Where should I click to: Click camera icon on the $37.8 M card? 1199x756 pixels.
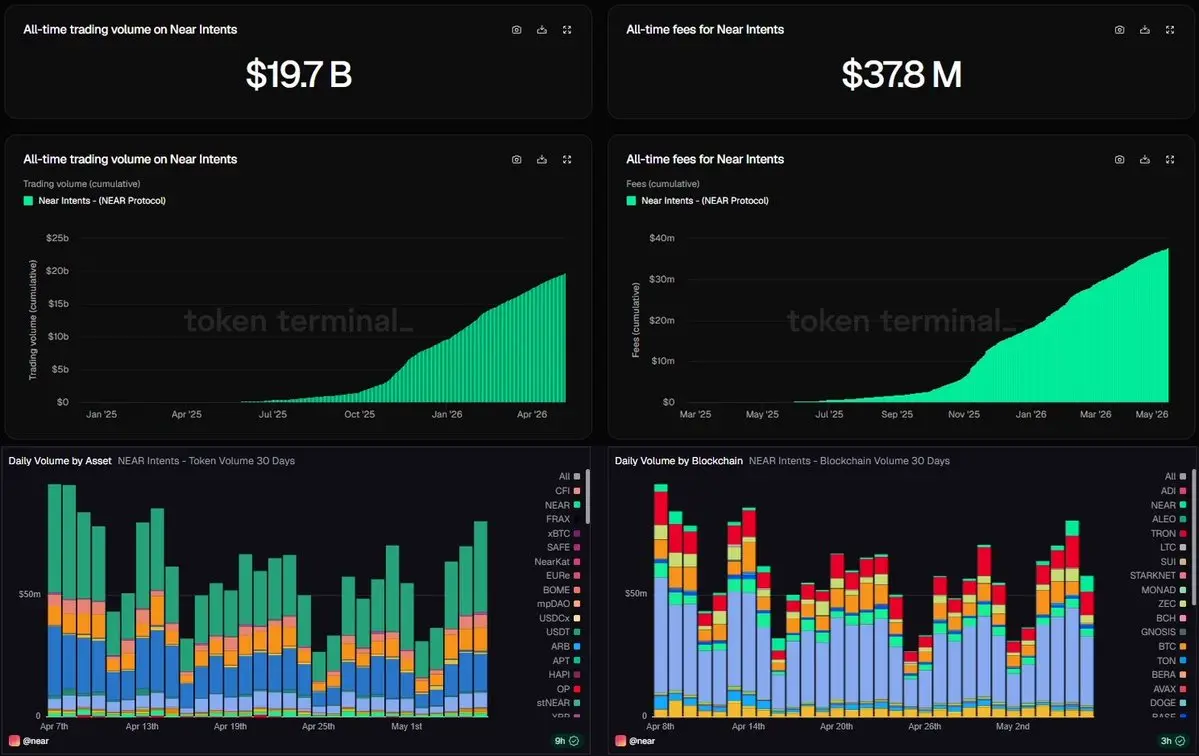click(1119, 30)
